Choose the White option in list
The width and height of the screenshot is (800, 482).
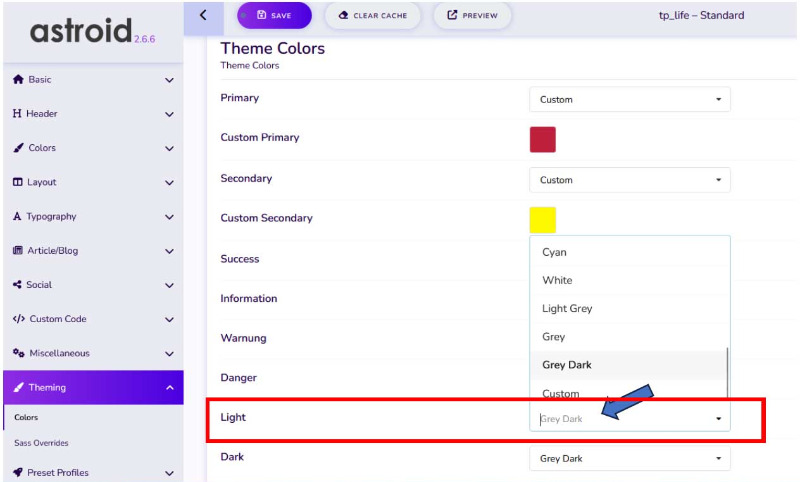(557, 281)
